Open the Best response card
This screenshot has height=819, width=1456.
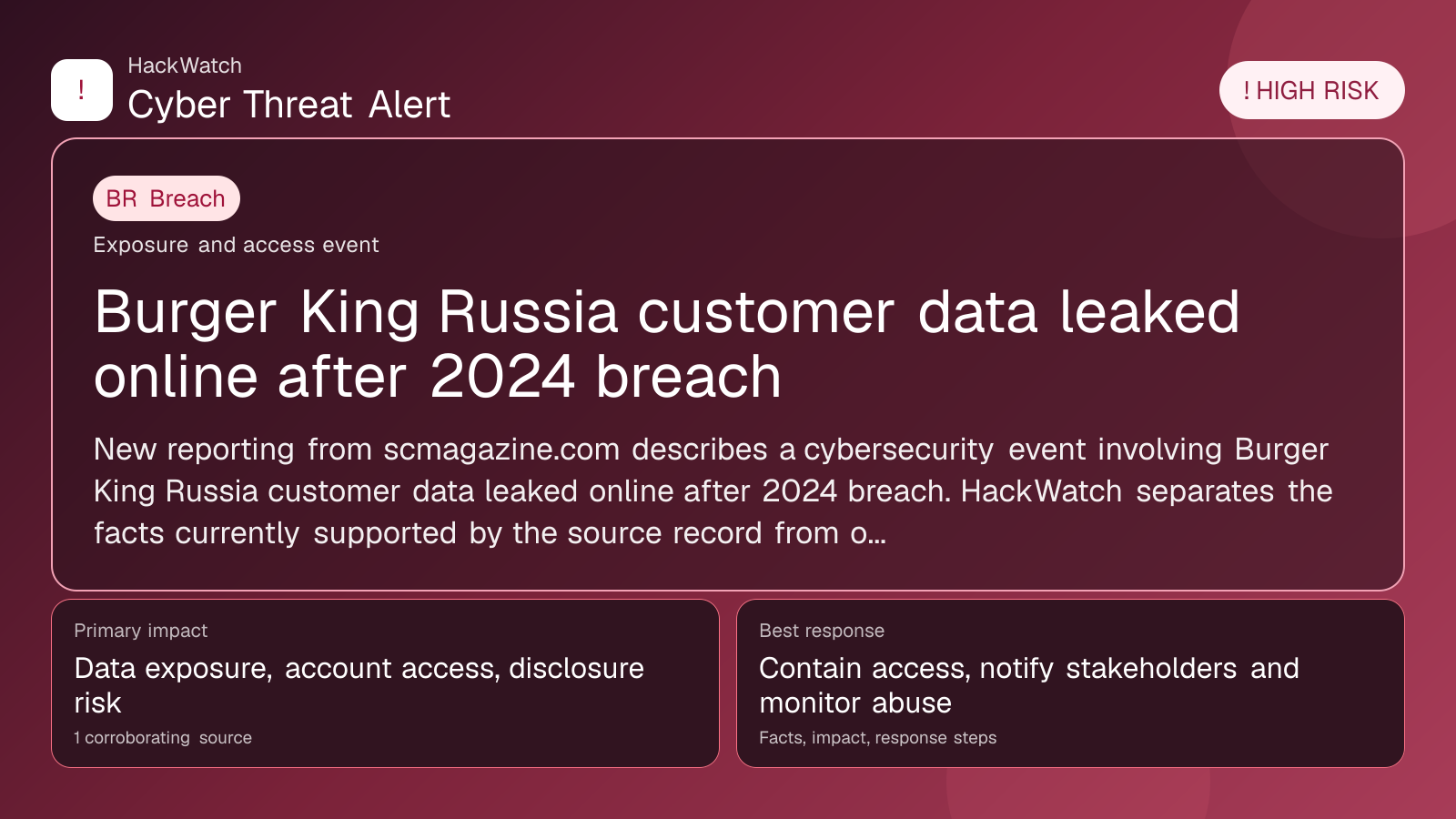[1070, 683]
